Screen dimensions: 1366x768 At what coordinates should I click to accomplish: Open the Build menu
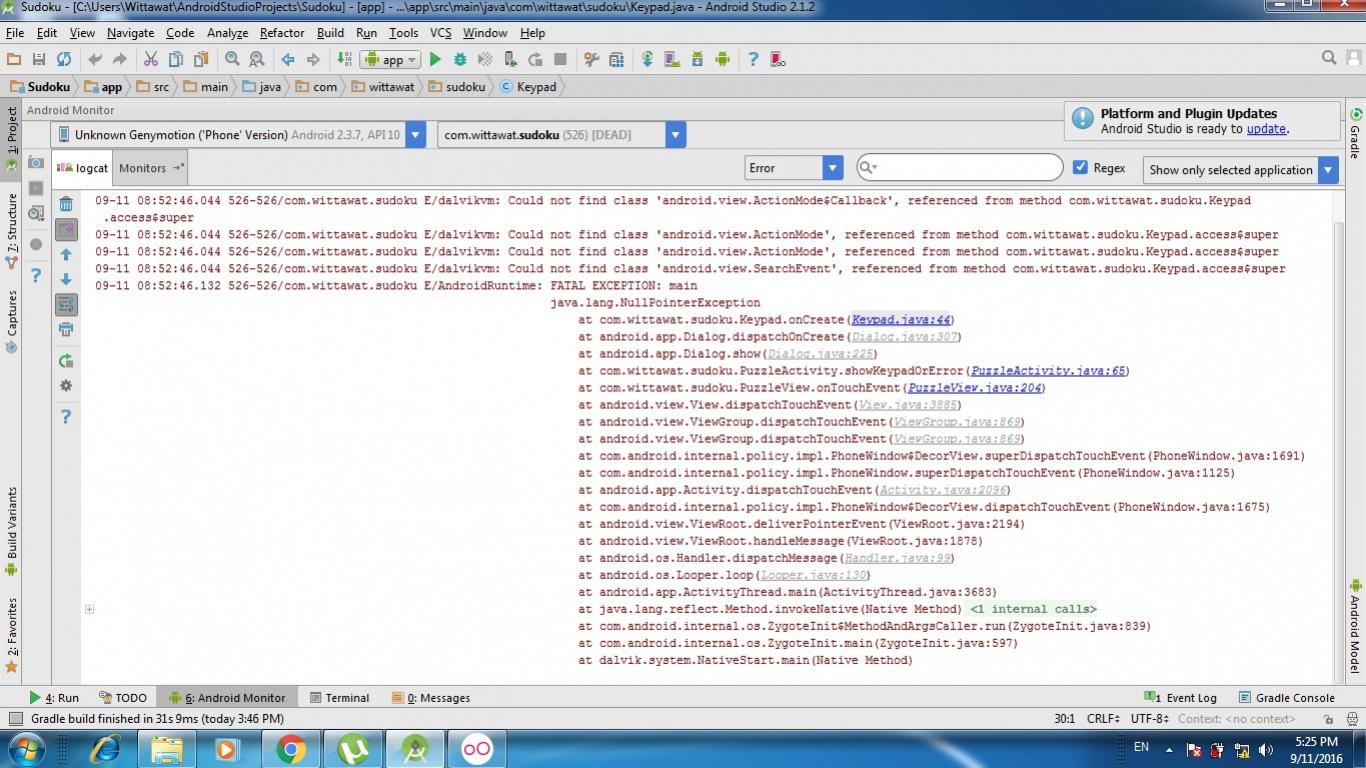[330, 33]
